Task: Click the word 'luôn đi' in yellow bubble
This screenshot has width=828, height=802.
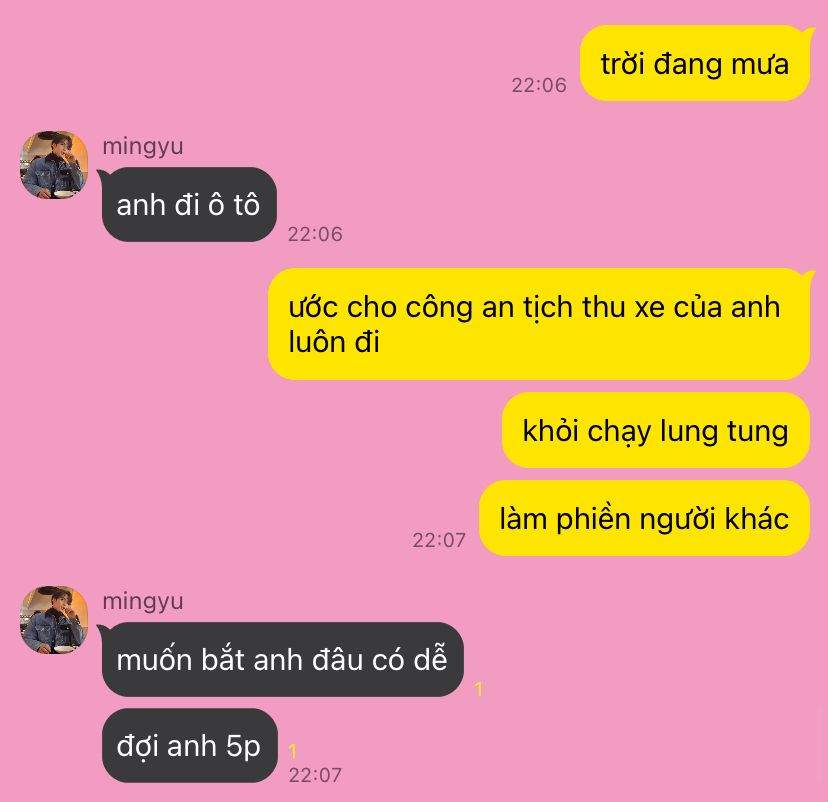Action: 334,342
